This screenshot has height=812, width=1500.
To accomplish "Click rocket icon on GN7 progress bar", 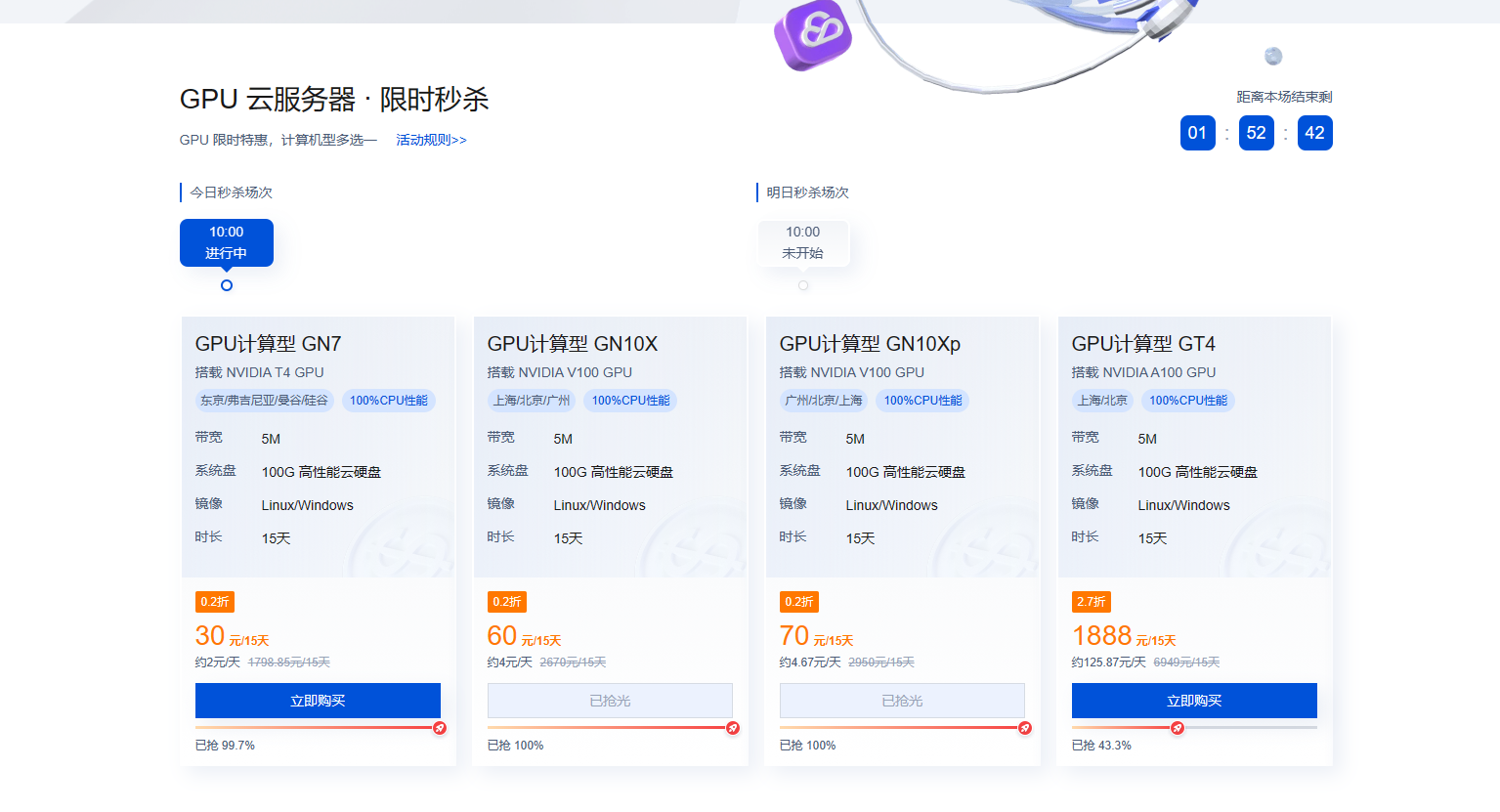I will (x=440, y=728).
